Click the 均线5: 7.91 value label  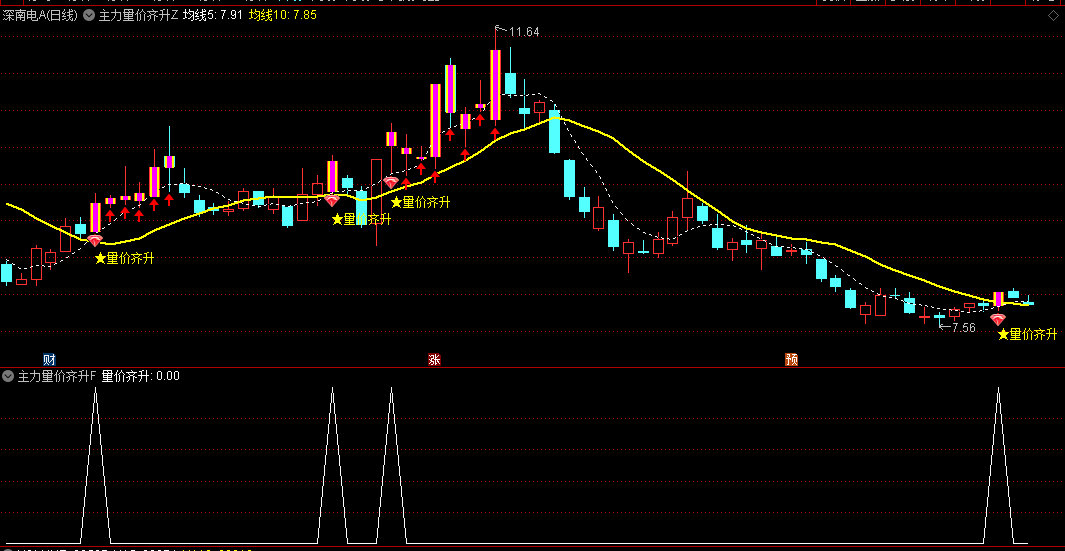[213, 15]
